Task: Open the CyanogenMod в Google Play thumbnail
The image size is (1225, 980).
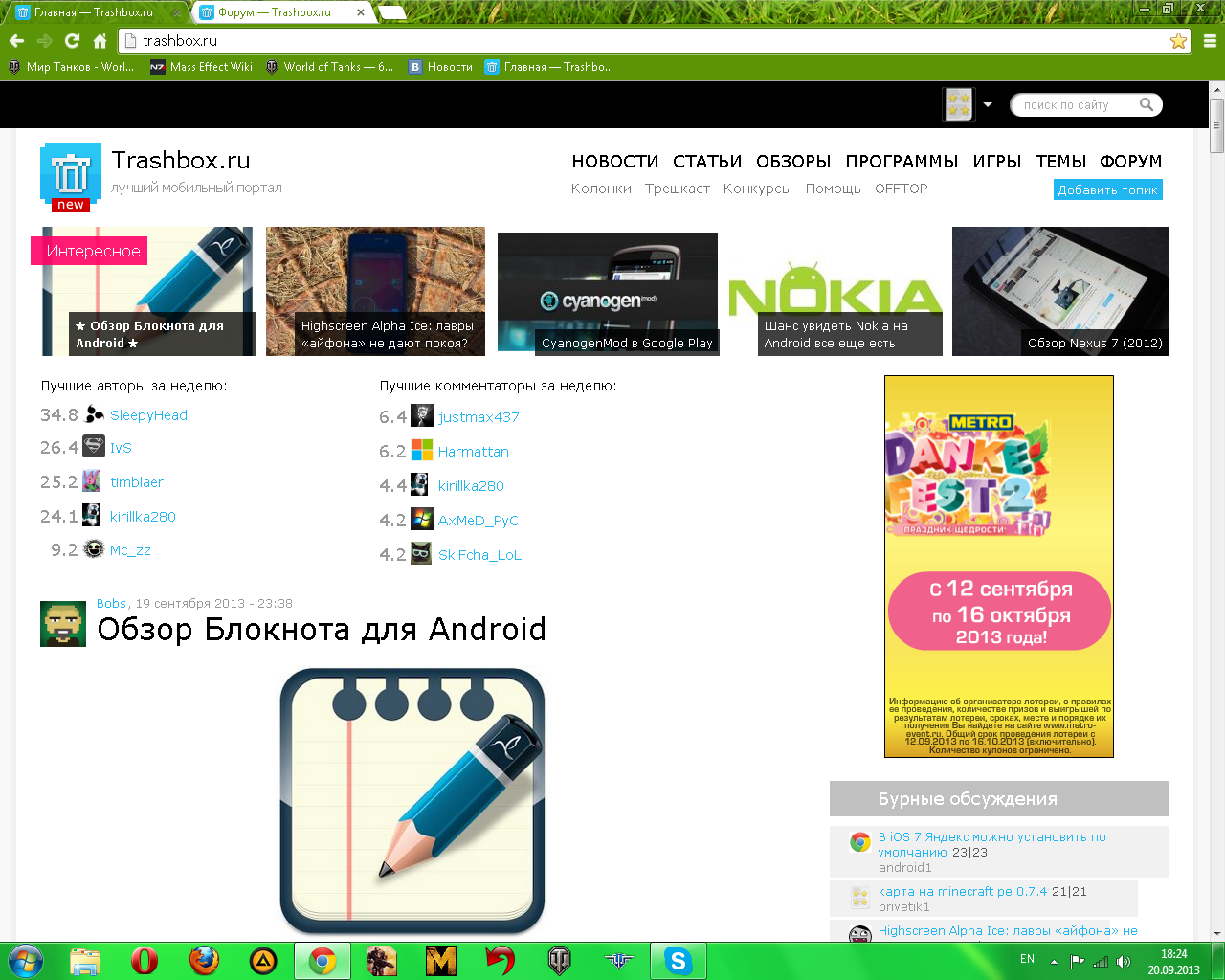Action: pyautogui.click(x=608, y=294)
